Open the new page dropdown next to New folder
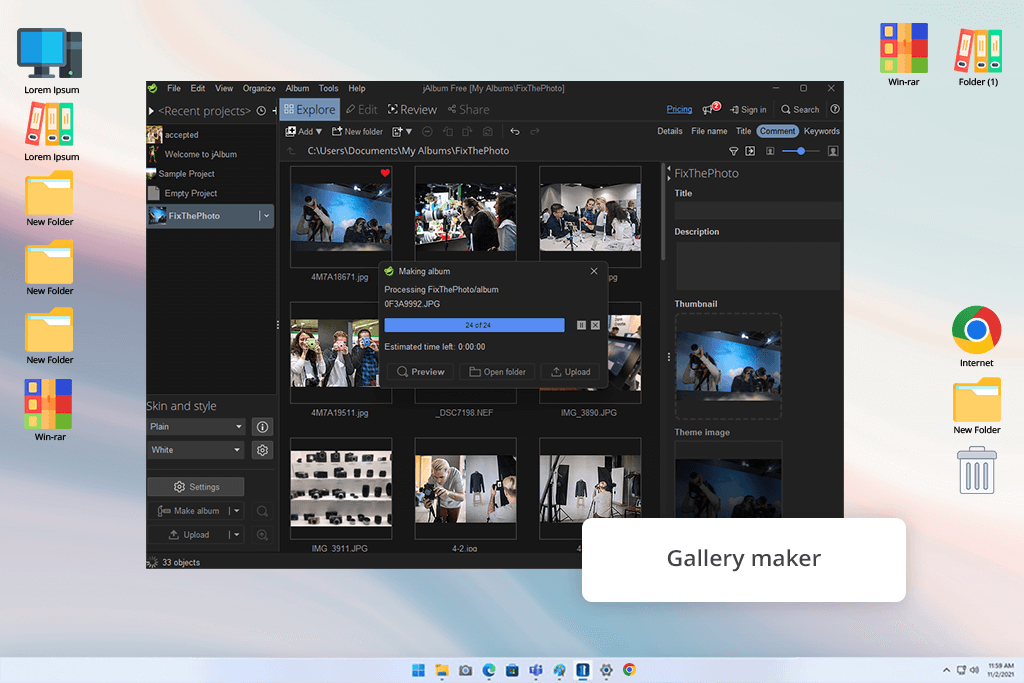 (402, 131)
